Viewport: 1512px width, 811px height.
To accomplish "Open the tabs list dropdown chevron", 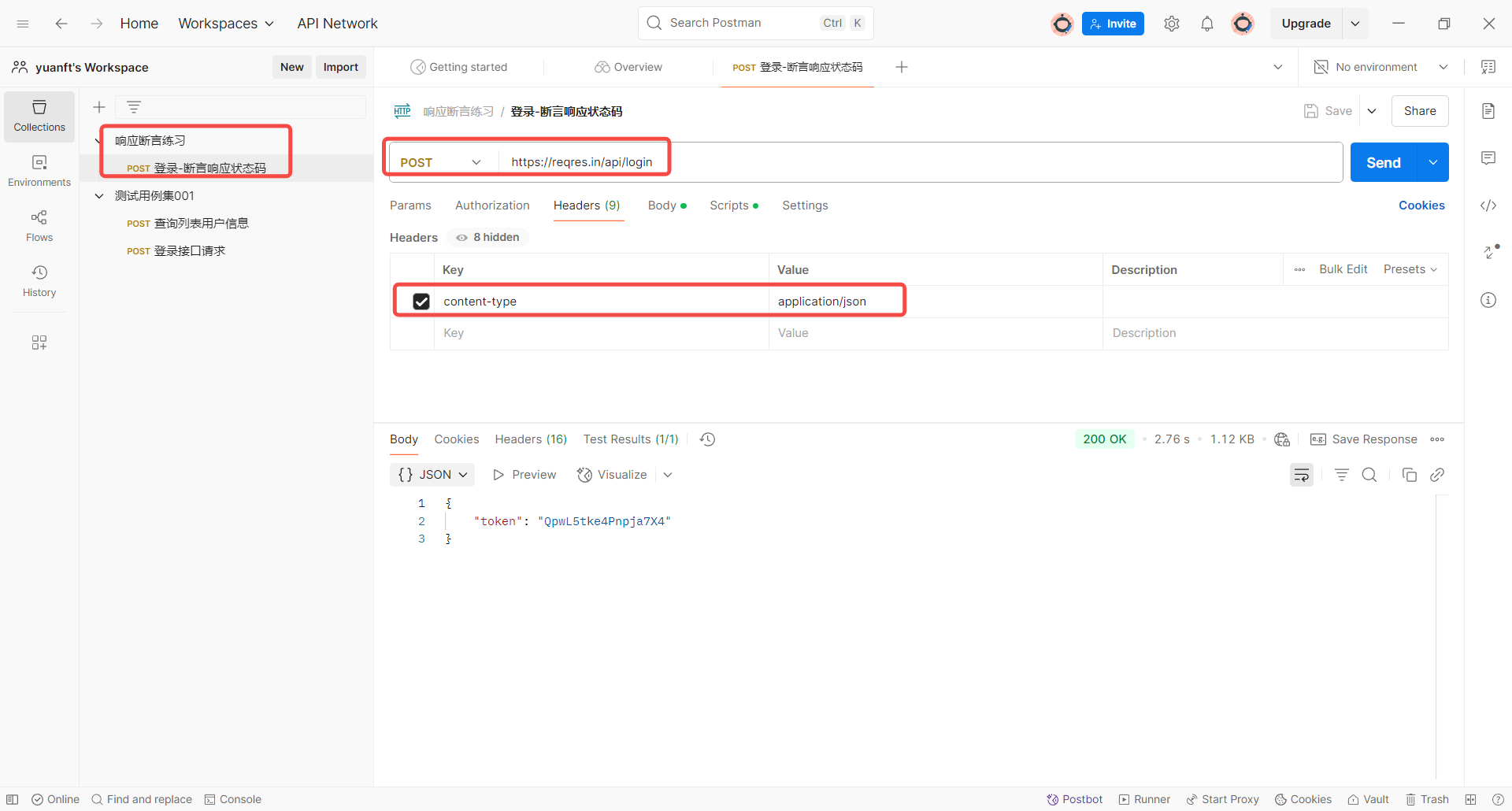I will coord(1278,67).
